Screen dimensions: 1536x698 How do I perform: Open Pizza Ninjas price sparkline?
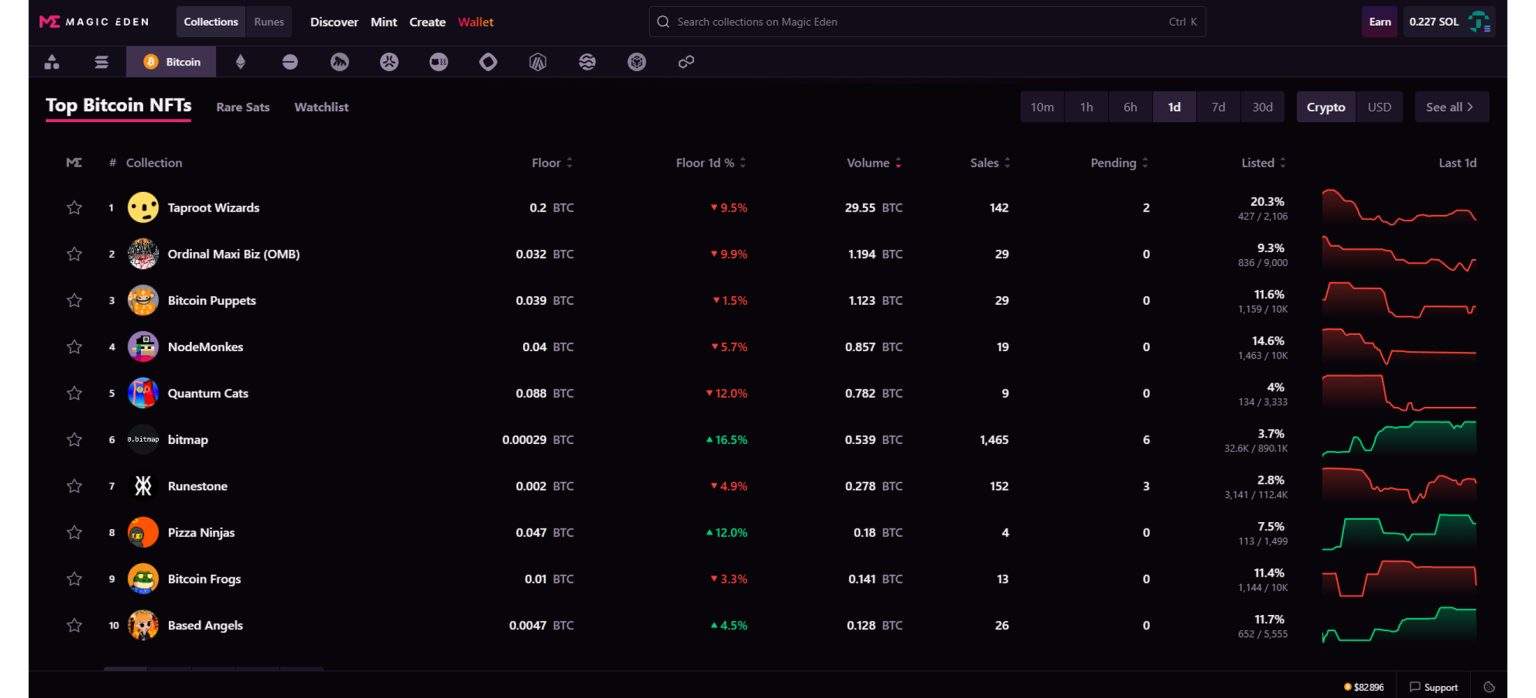click(1399, 532)
